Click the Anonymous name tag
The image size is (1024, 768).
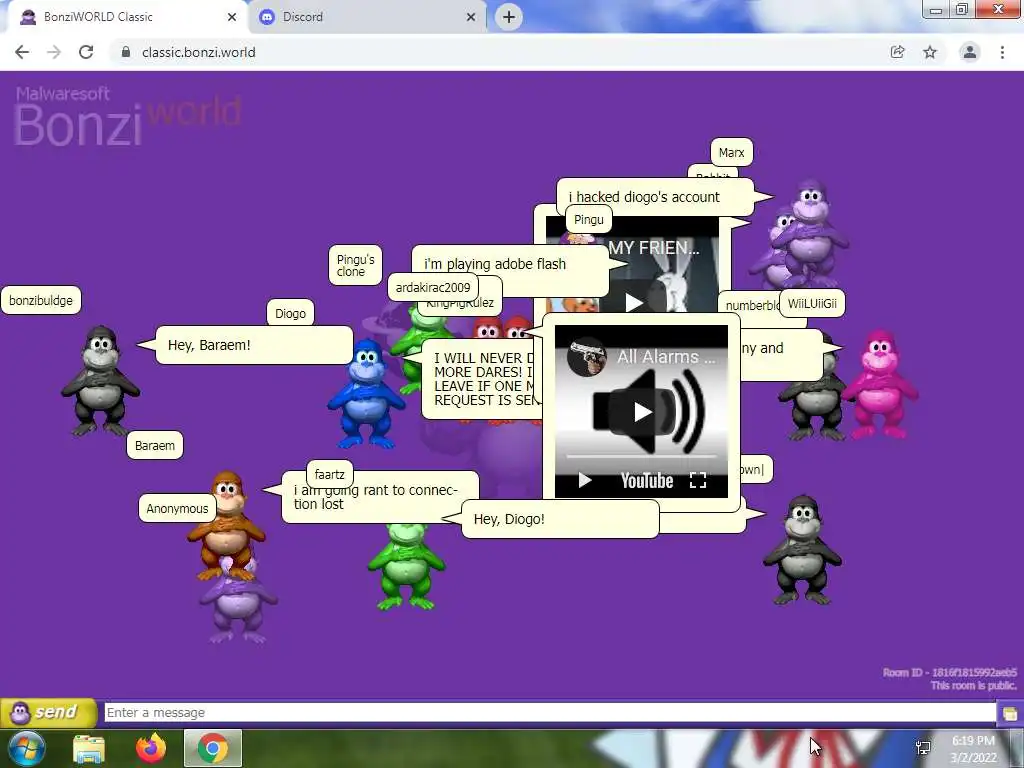pyautogui.click(x=177, y=508)
